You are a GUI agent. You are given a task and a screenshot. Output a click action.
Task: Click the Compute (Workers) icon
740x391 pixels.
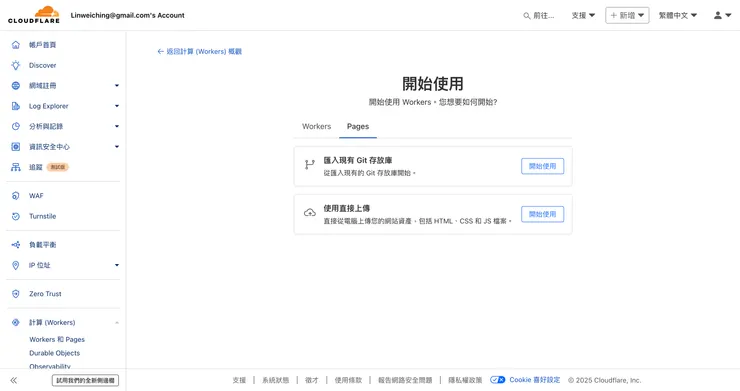pyautogui.click(x=16, y=323)
